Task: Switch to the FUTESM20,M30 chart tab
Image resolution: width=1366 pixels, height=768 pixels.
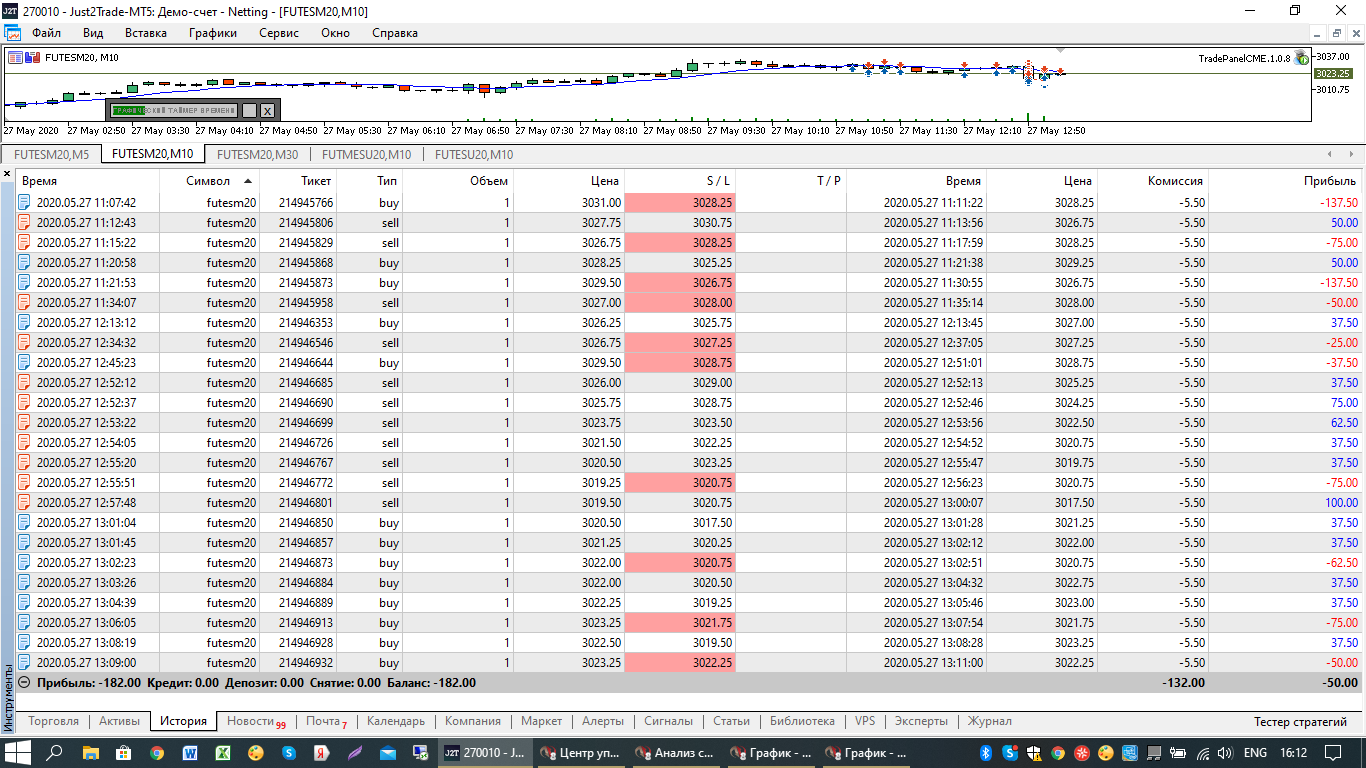Action: point(257,154)
